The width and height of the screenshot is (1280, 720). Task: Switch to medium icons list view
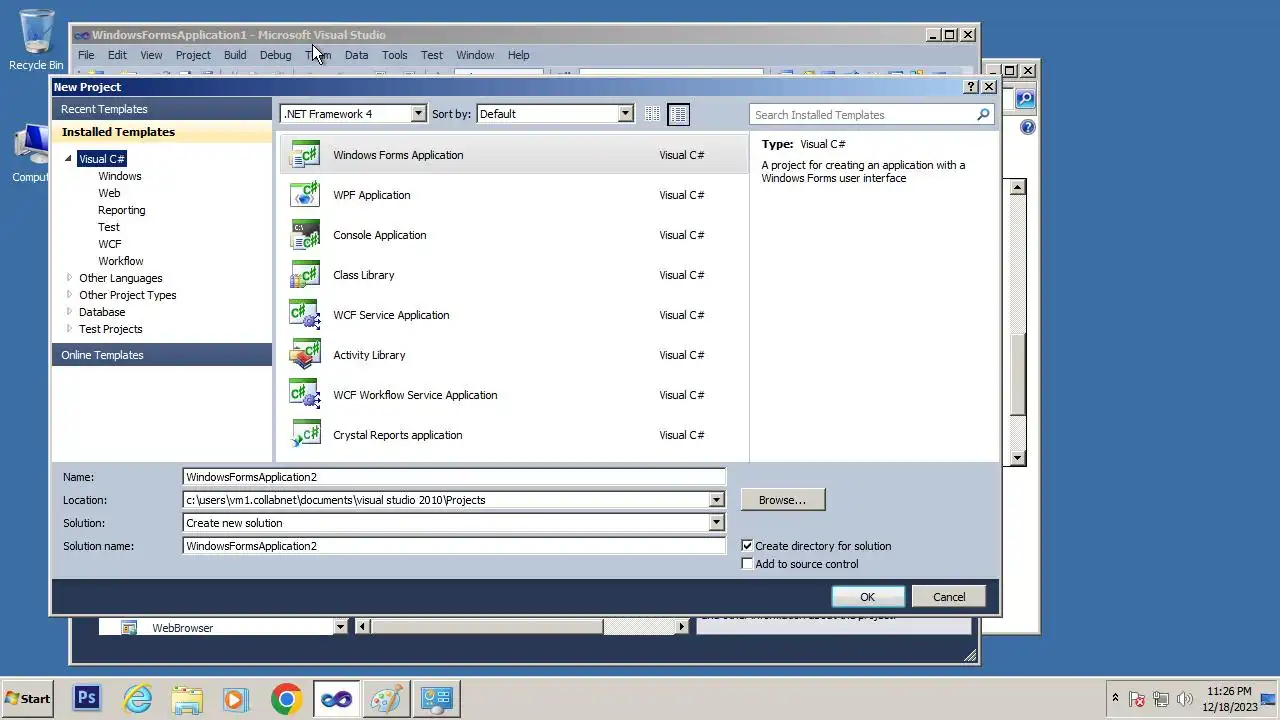pos(678,114)
